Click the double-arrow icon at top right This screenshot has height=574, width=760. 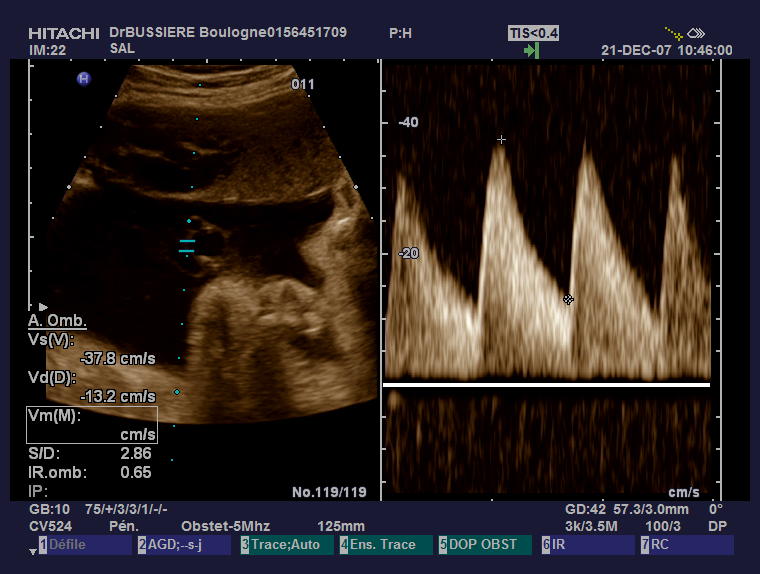click(697, 33)
